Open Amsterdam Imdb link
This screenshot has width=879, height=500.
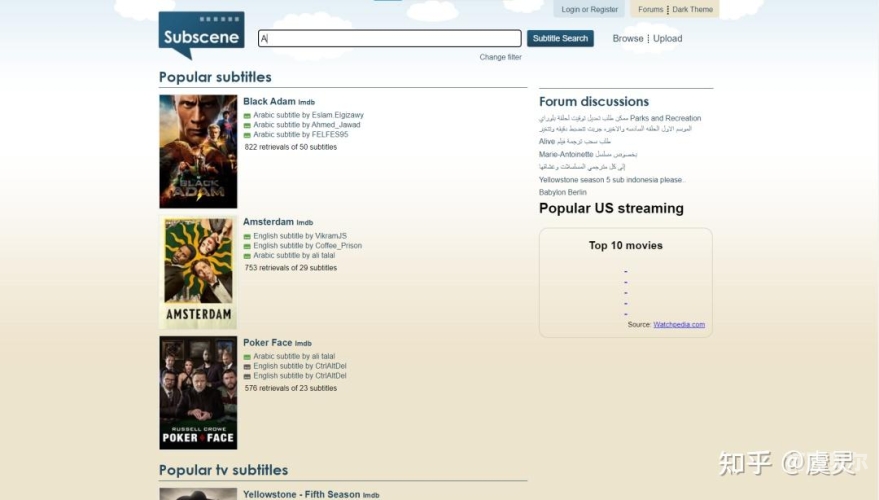(304, 223)
